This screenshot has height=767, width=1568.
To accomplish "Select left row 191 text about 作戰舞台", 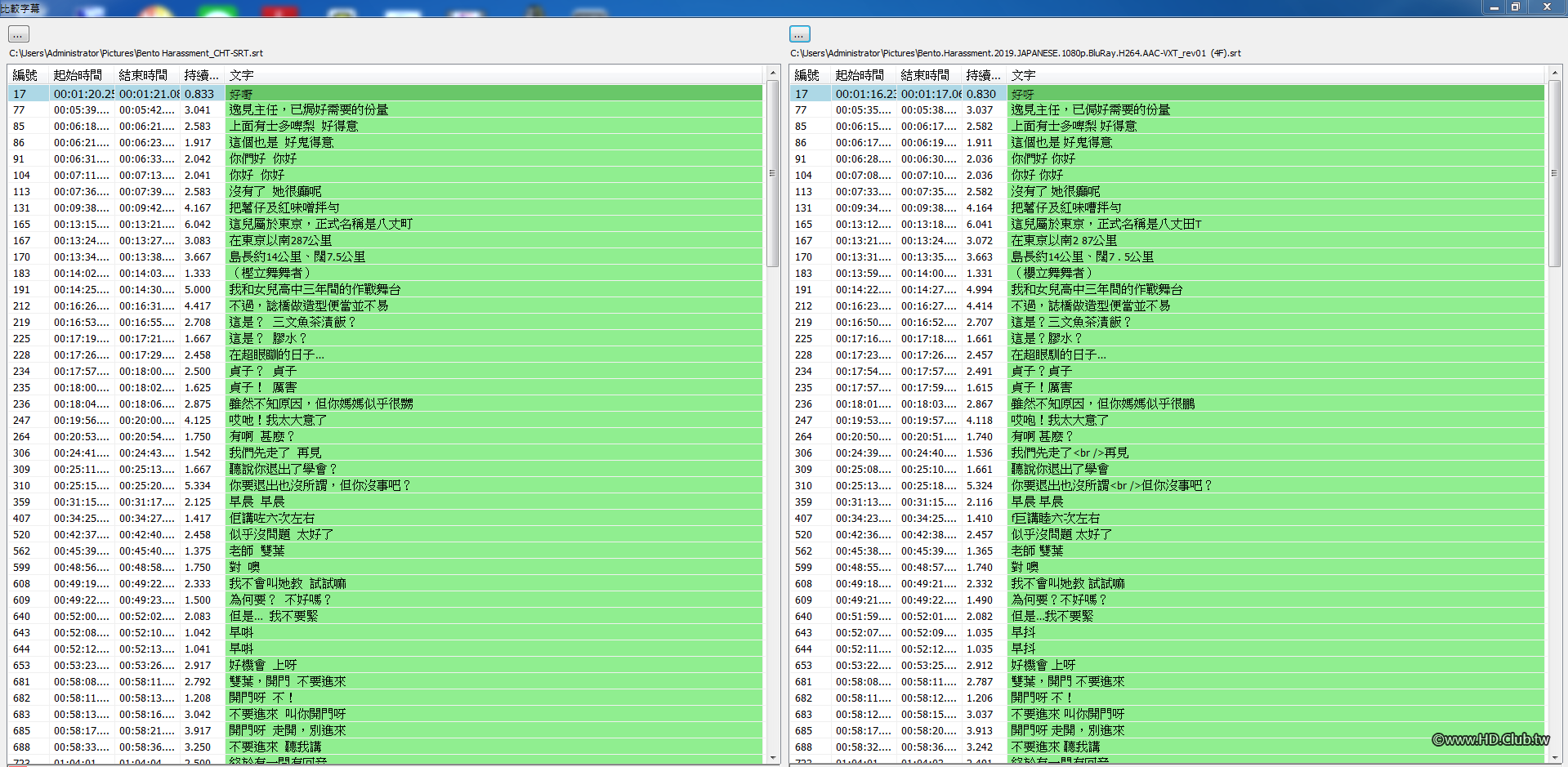I will (x=385, y=289).
